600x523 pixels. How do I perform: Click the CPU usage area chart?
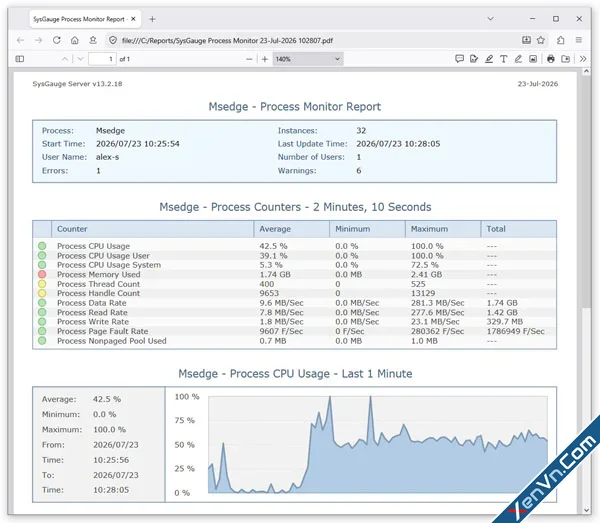tap(378, 444)
